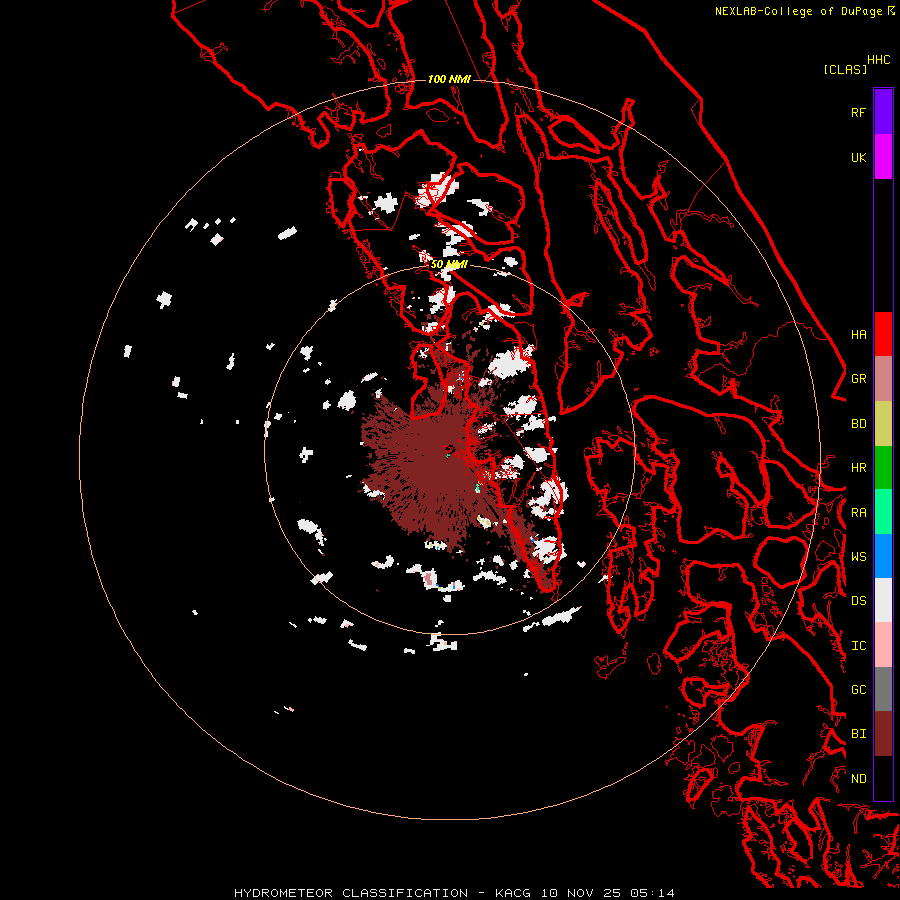Image resolution: width=900 pixels, height=900 pixels.
Task: Click the UK magenta legend swatch
Action: pos(883,157)
